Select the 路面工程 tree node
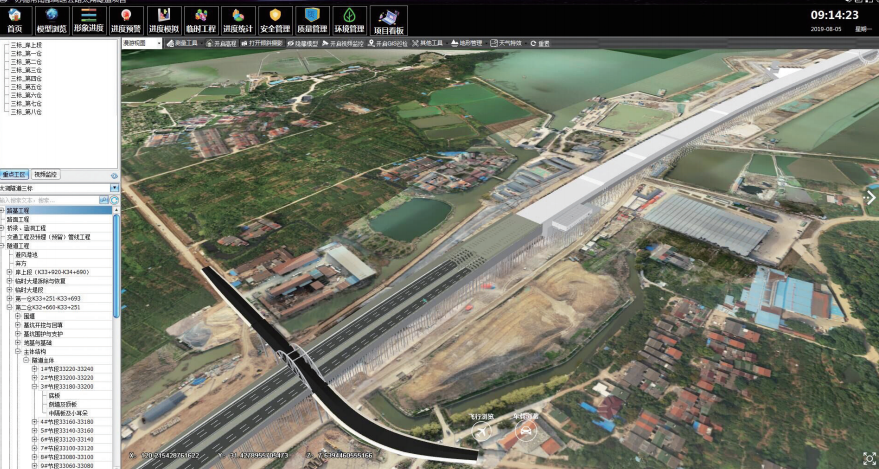This screenshot has height=469, width=879. coord(18,219)
